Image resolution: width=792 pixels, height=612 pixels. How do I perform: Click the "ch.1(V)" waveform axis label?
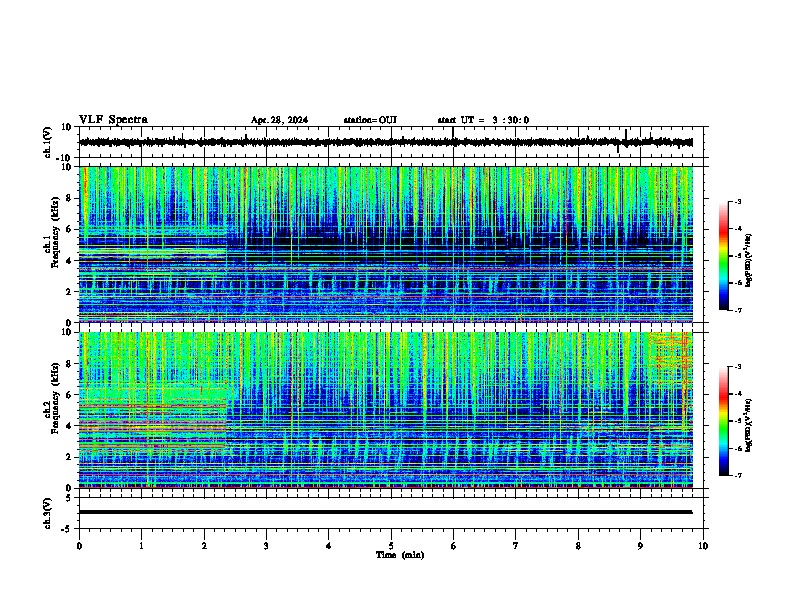[48, 142]
